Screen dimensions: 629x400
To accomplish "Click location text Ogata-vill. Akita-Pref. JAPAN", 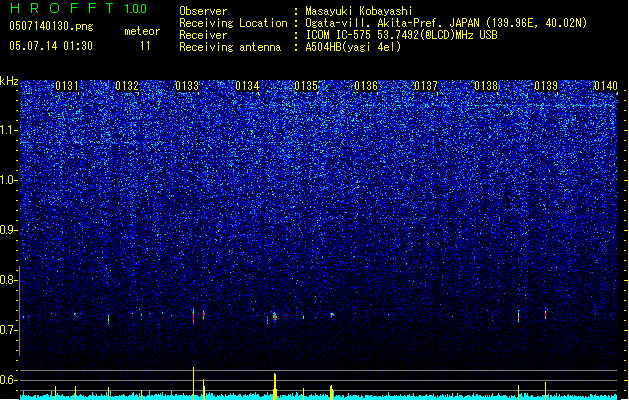I will click(392, 23).
